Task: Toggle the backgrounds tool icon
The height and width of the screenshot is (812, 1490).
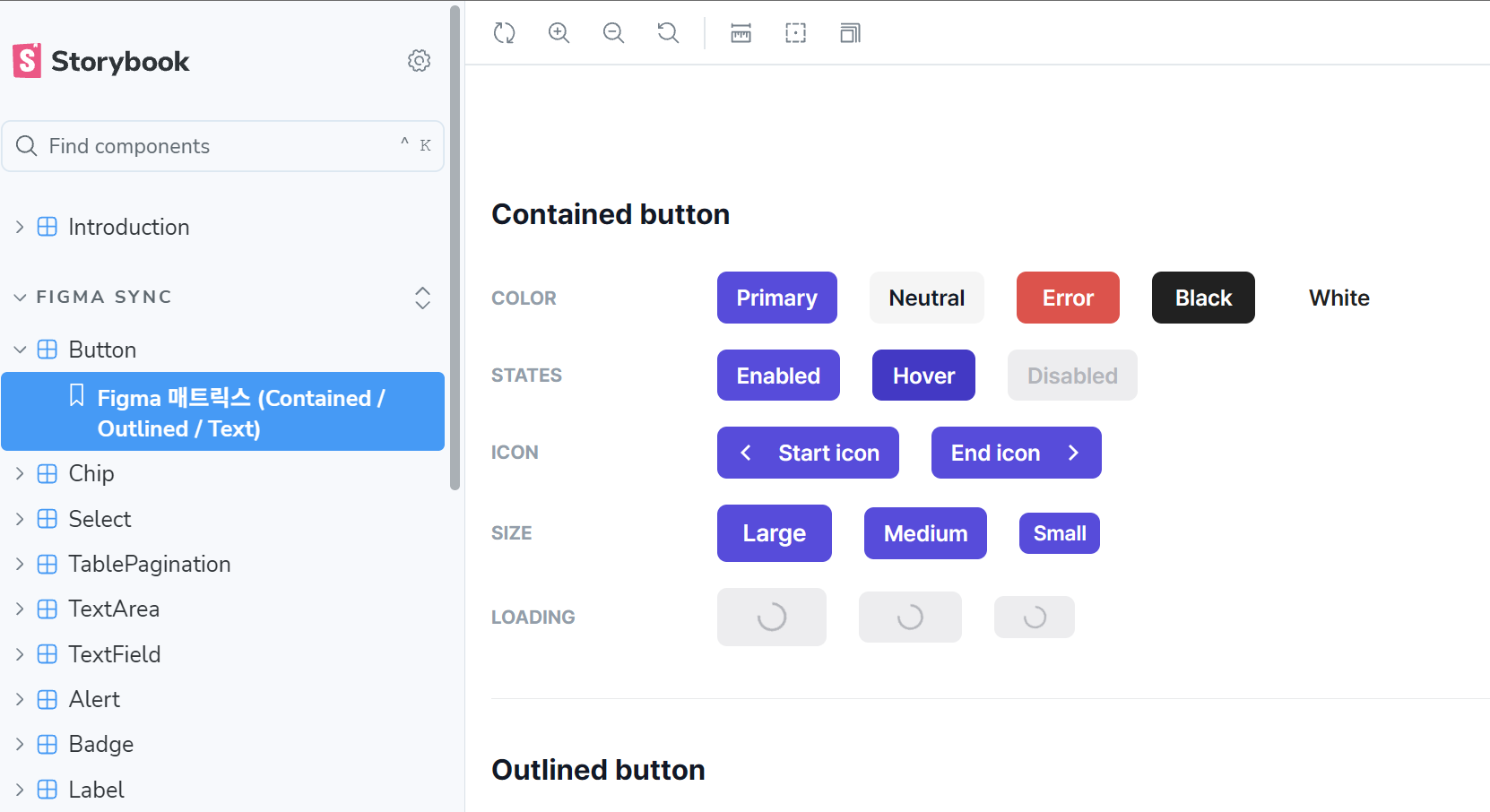Action: coord(851,33)
